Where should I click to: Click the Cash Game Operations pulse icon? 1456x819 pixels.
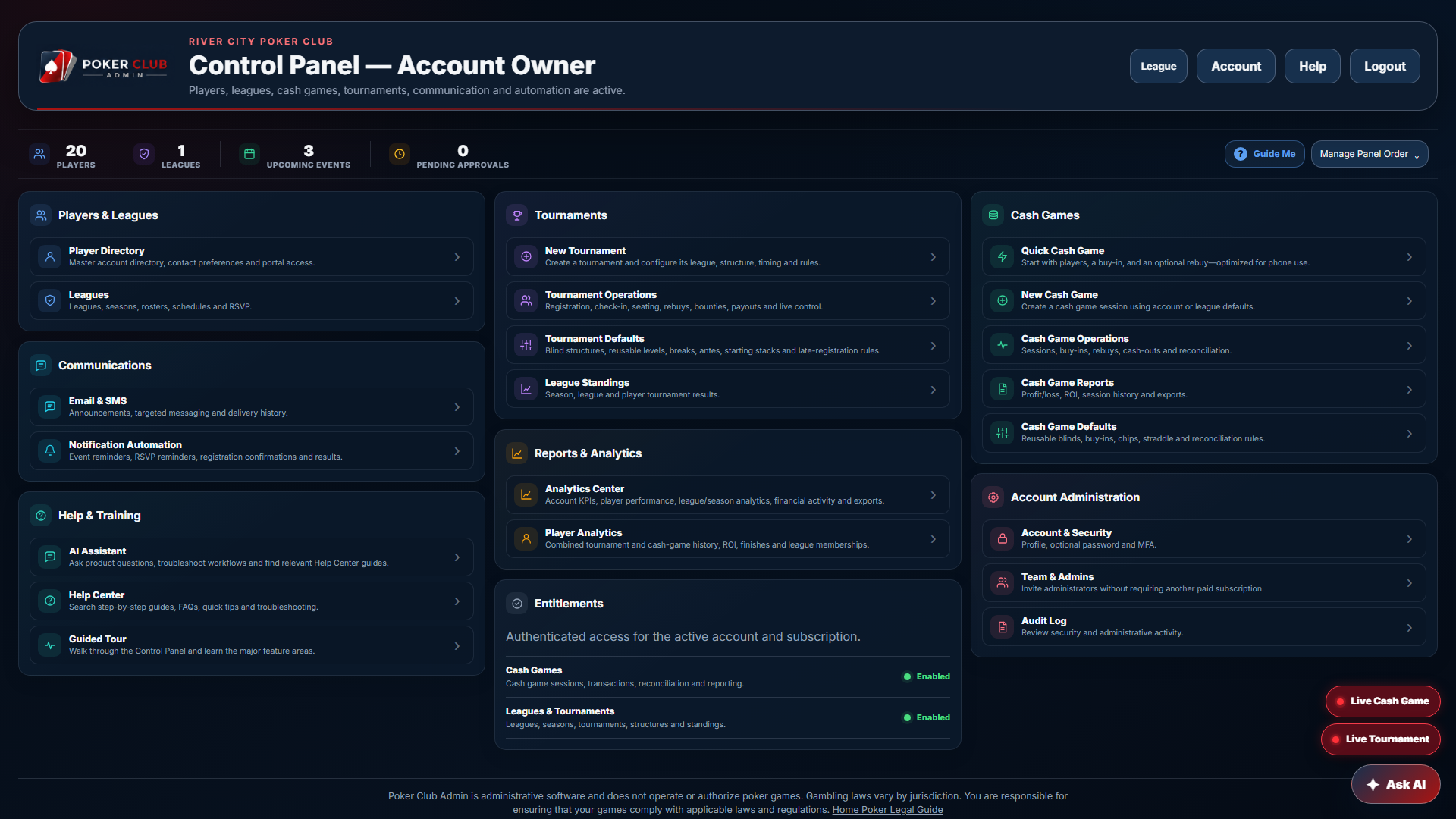[x=1003, y=345]
